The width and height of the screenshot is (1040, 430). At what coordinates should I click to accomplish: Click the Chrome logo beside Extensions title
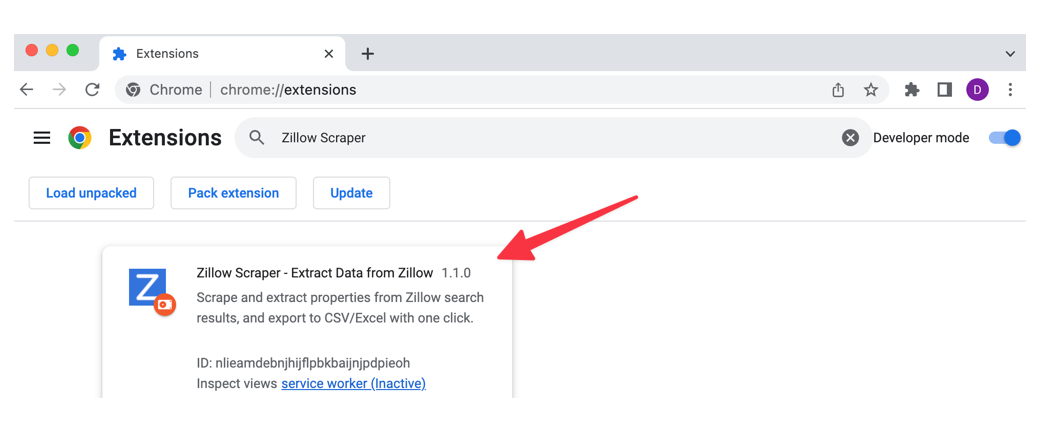tap(80, 138)
